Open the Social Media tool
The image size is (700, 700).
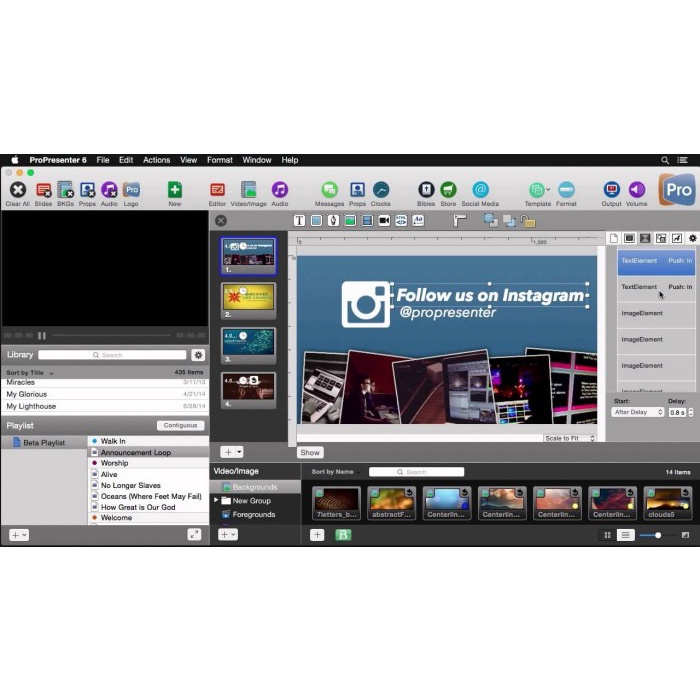coord(480,190)
